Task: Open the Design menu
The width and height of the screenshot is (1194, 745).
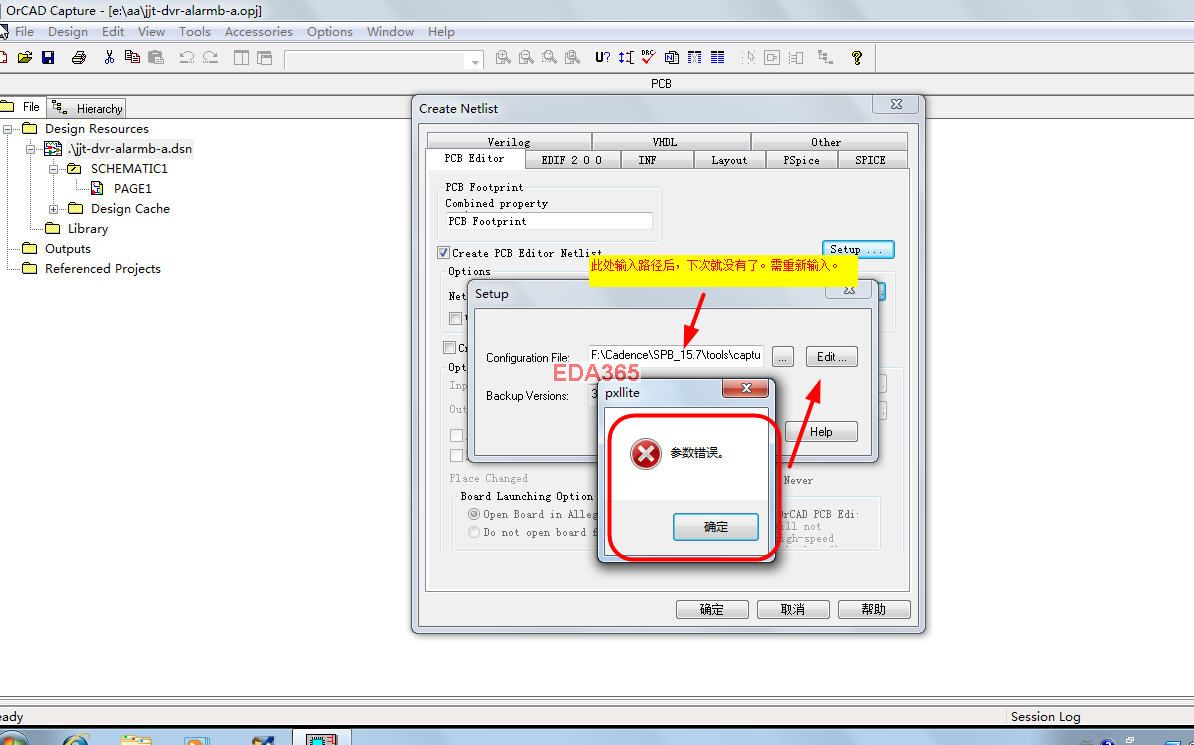Action: pyautogui.click(x=68, y=32)
